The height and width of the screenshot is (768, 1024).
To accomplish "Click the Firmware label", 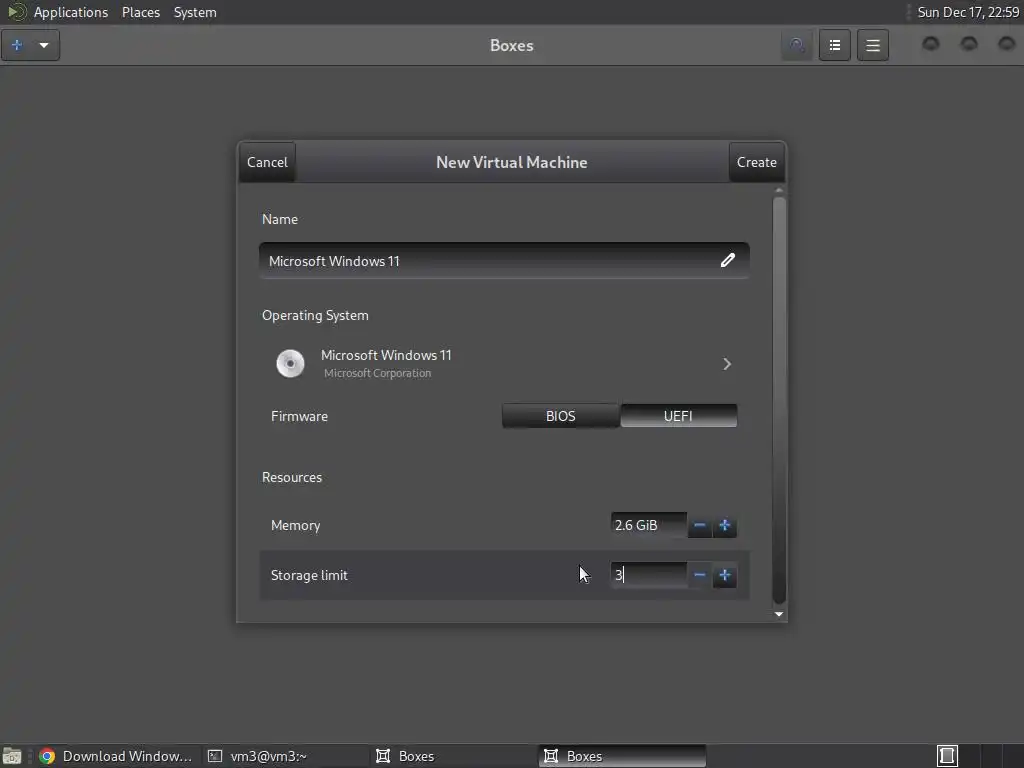I will tap(299, 416).
